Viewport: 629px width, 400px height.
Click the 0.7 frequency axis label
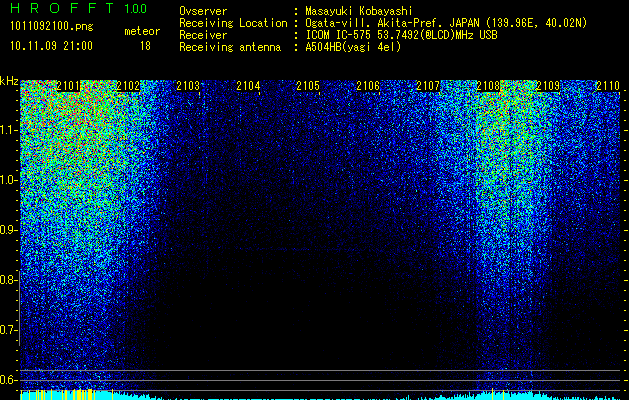[x=8, y=330]
